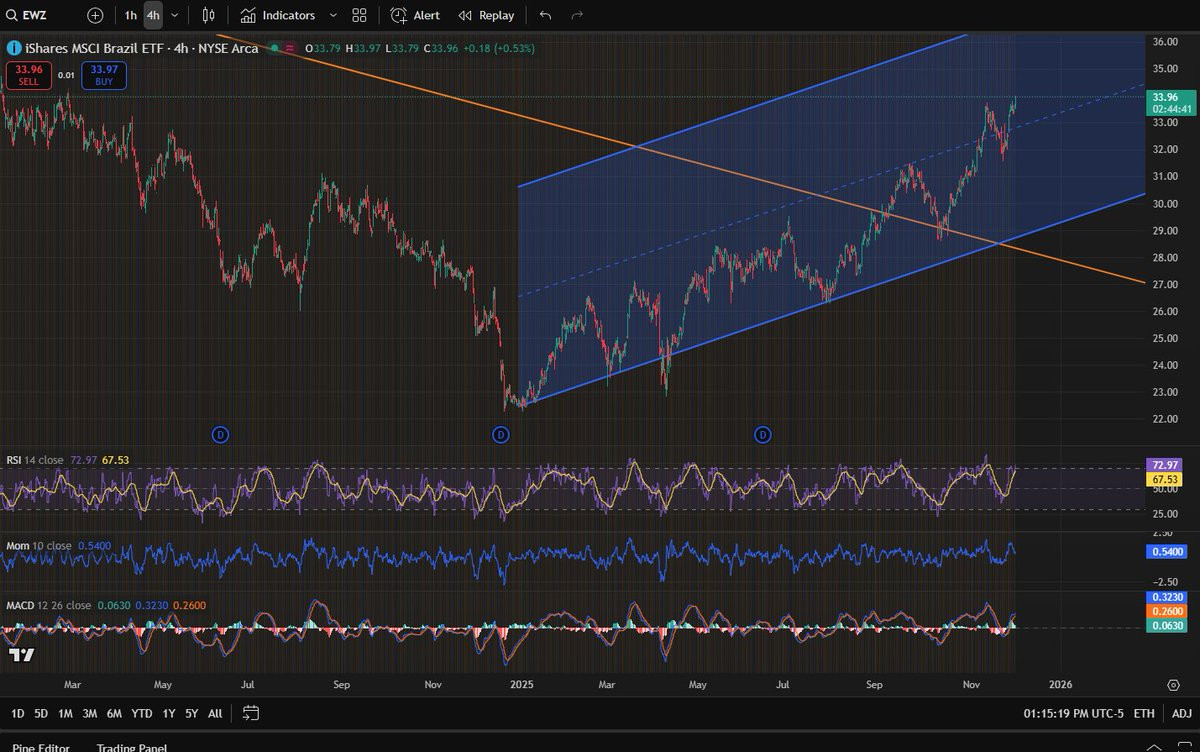This screenshot has height=752, width=1200.
Task: Create an Alert from the toolbar
Action: (415, 15)
